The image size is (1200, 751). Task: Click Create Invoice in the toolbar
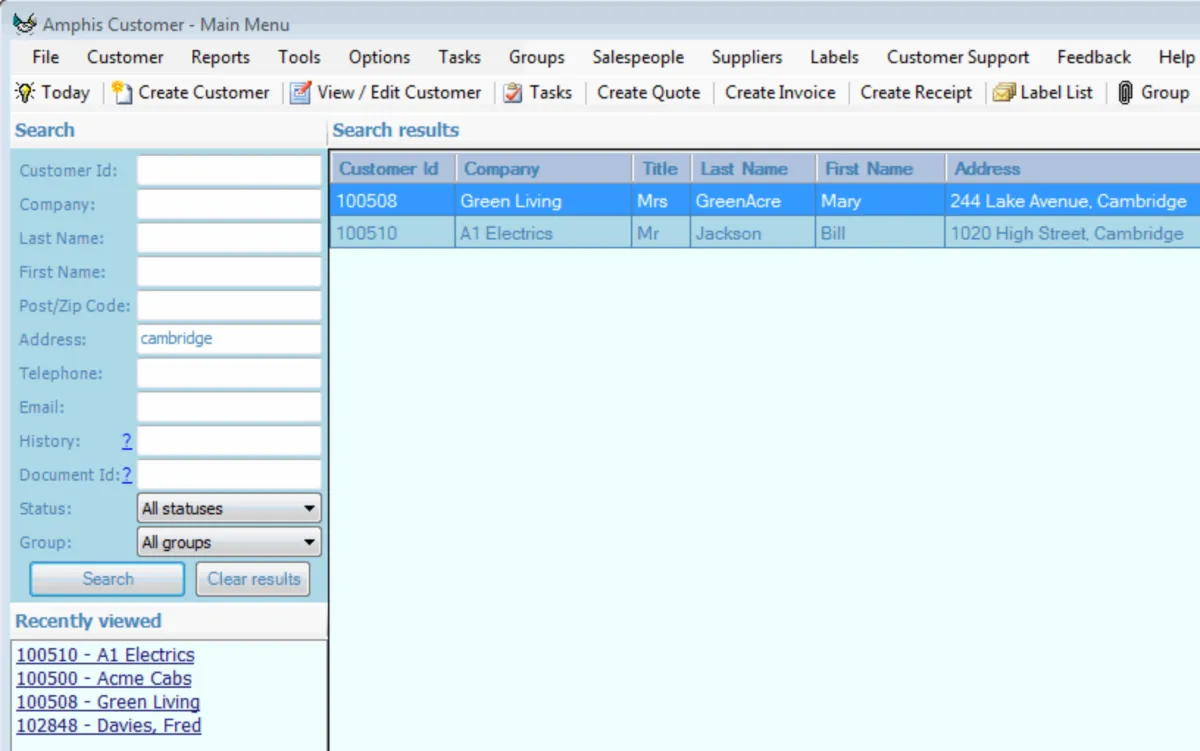pos(780,93)
